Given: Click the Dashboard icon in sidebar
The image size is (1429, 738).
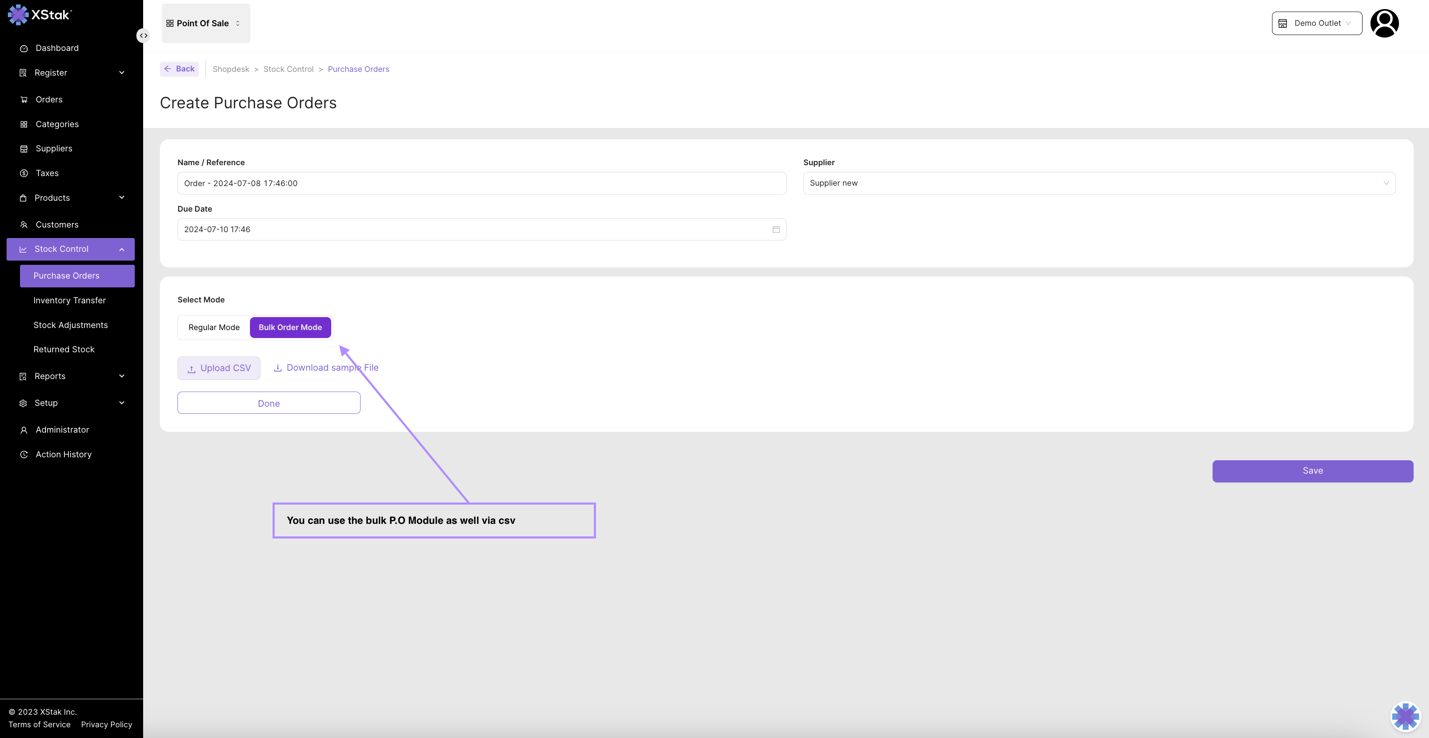Looking at the screenshot, I should [x=24, y=48].
